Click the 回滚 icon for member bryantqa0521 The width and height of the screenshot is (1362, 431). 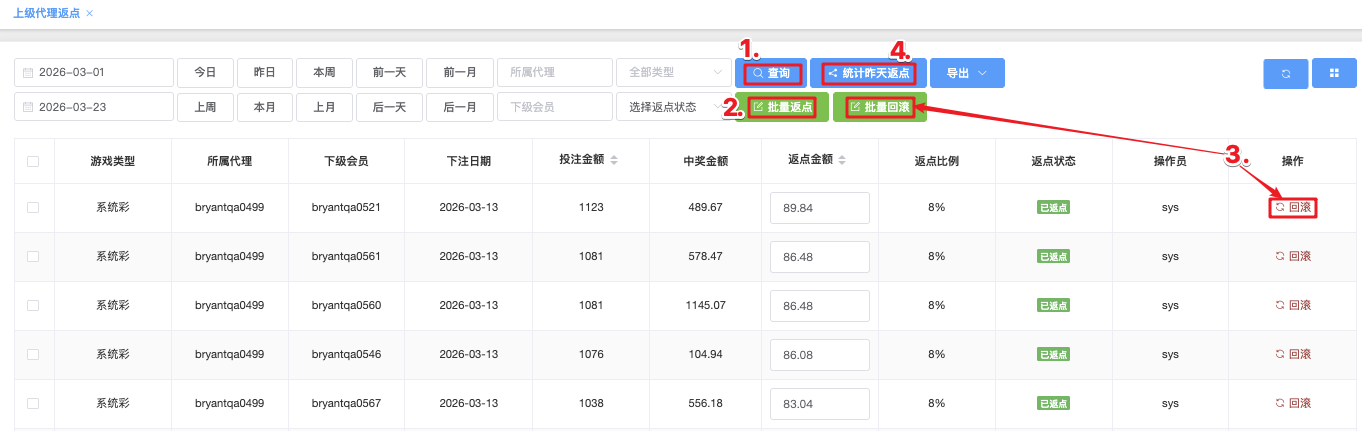(1279, 207)
